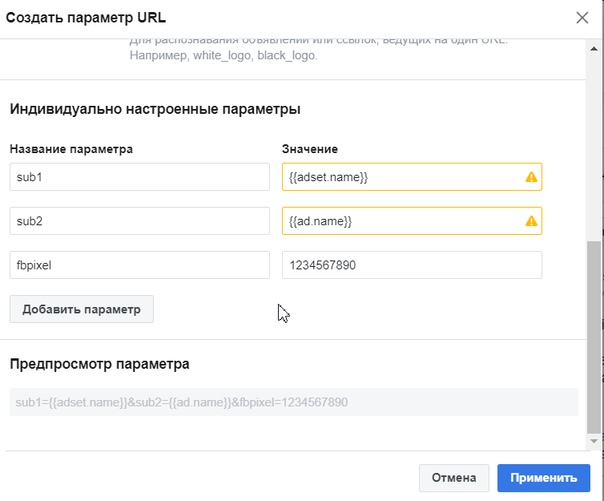Apply changes with Применить button
The image size is (604, 501).
pos(544,478)
